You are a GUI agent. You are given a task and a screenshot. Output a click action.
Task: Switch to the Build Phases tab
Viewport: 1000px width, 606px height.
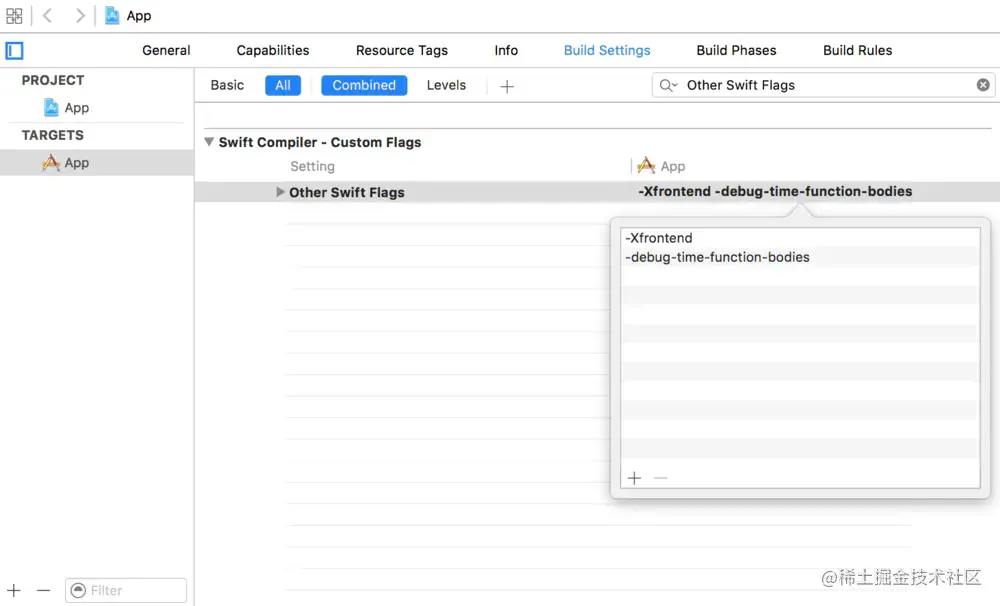coord(736,50)
